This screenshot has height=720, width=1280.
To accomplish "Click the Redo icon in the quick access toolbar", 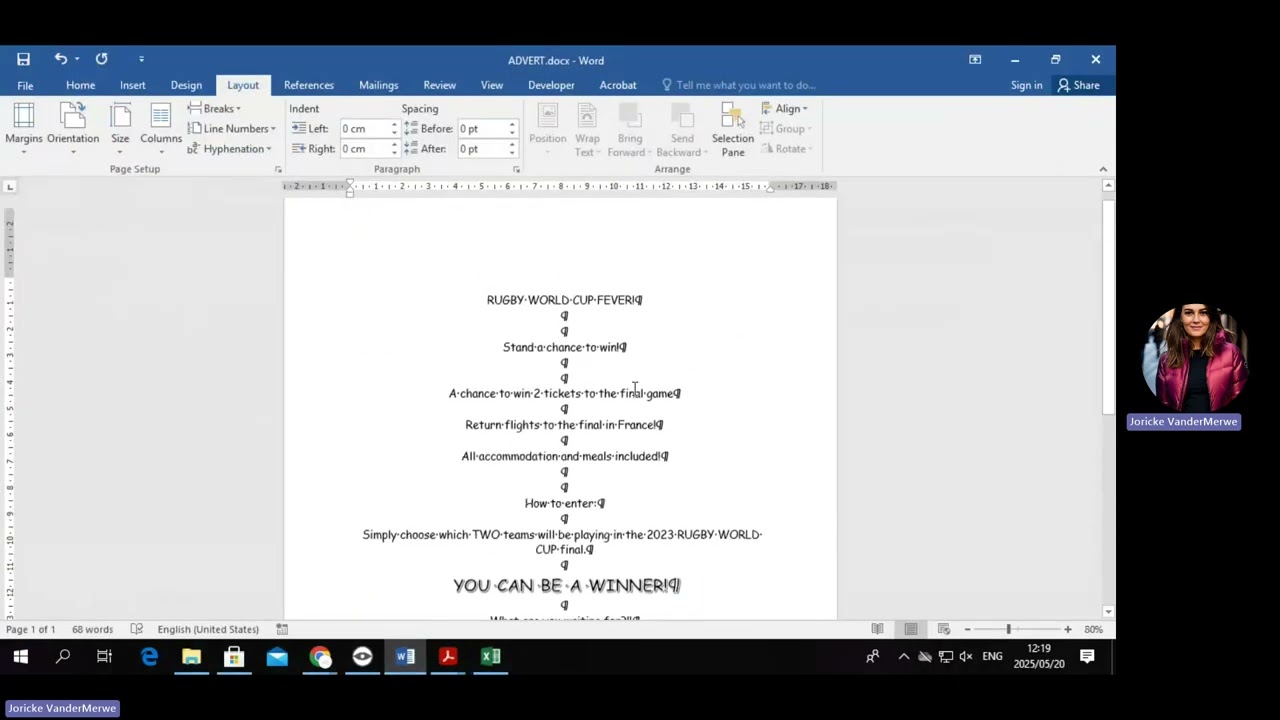I will [x=101, y=59].
